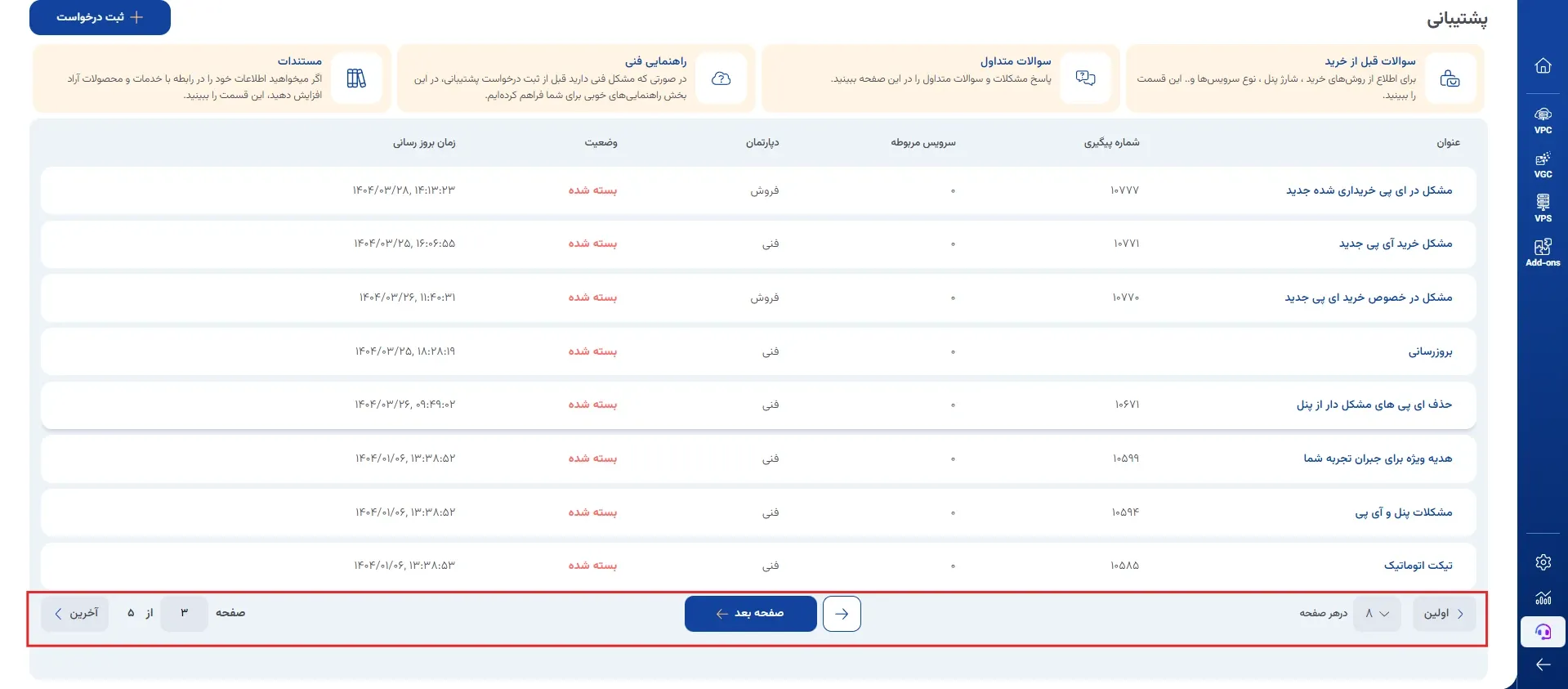Click the cloud question icon for راهنمایی فنی
This screenshot has height=689, width=1568.
point(721,78)
